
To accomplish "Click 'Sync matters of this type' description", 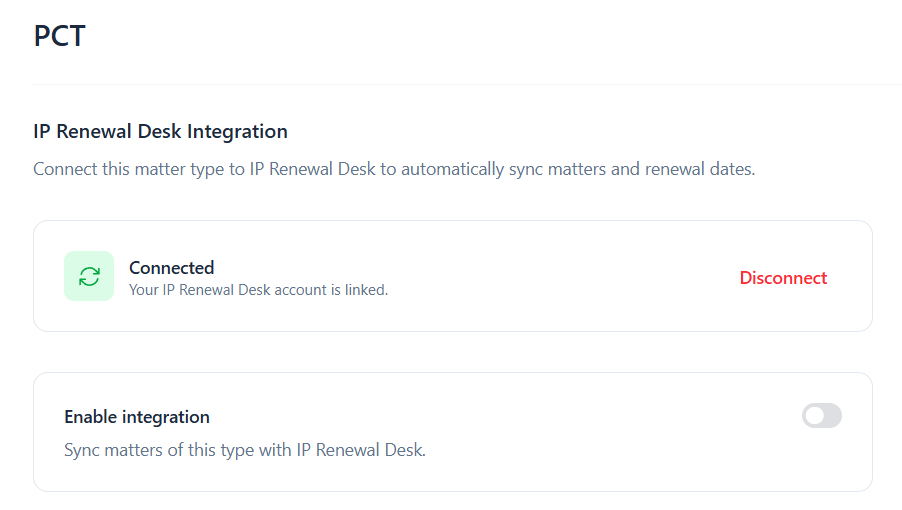I will [x=245, y=450].
